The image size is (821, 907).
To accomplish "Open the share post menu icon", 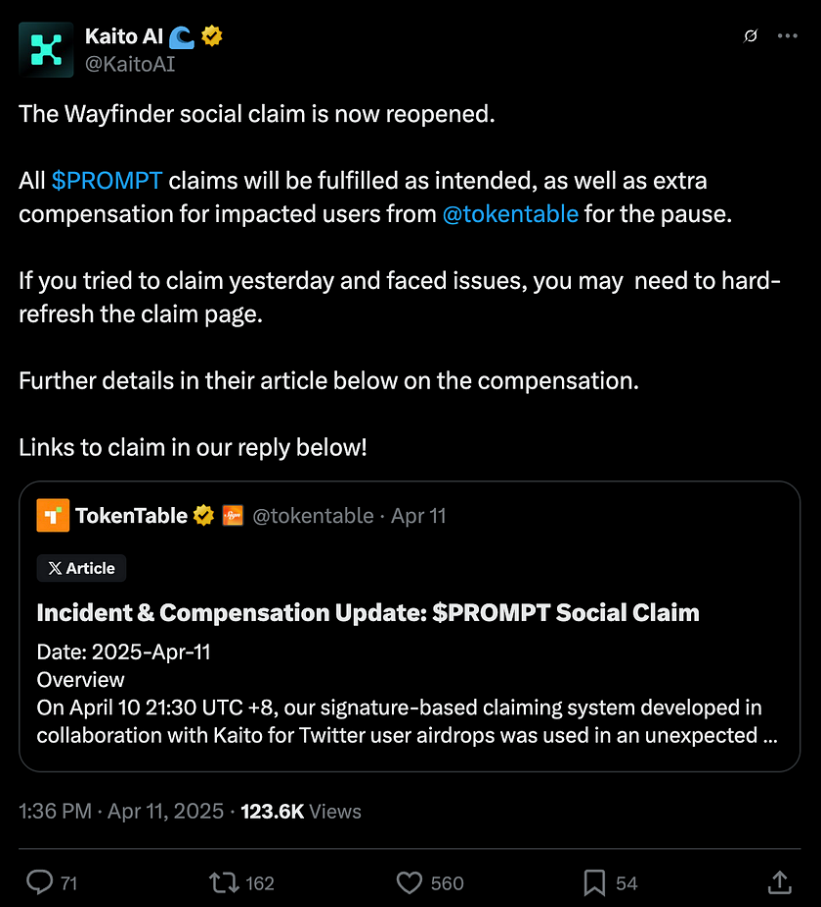I will (x=779, y=883).
